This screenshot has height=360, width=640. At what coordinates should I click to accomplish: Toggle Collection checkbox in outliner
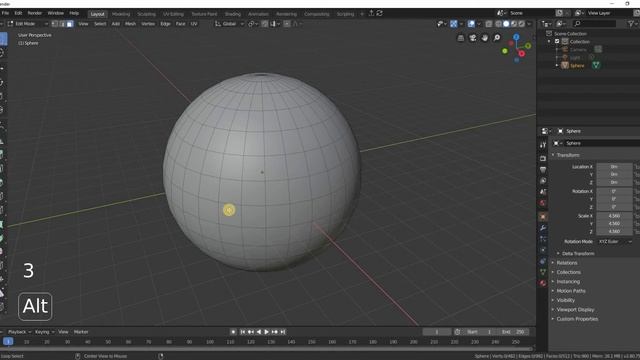tap(557, 42)
